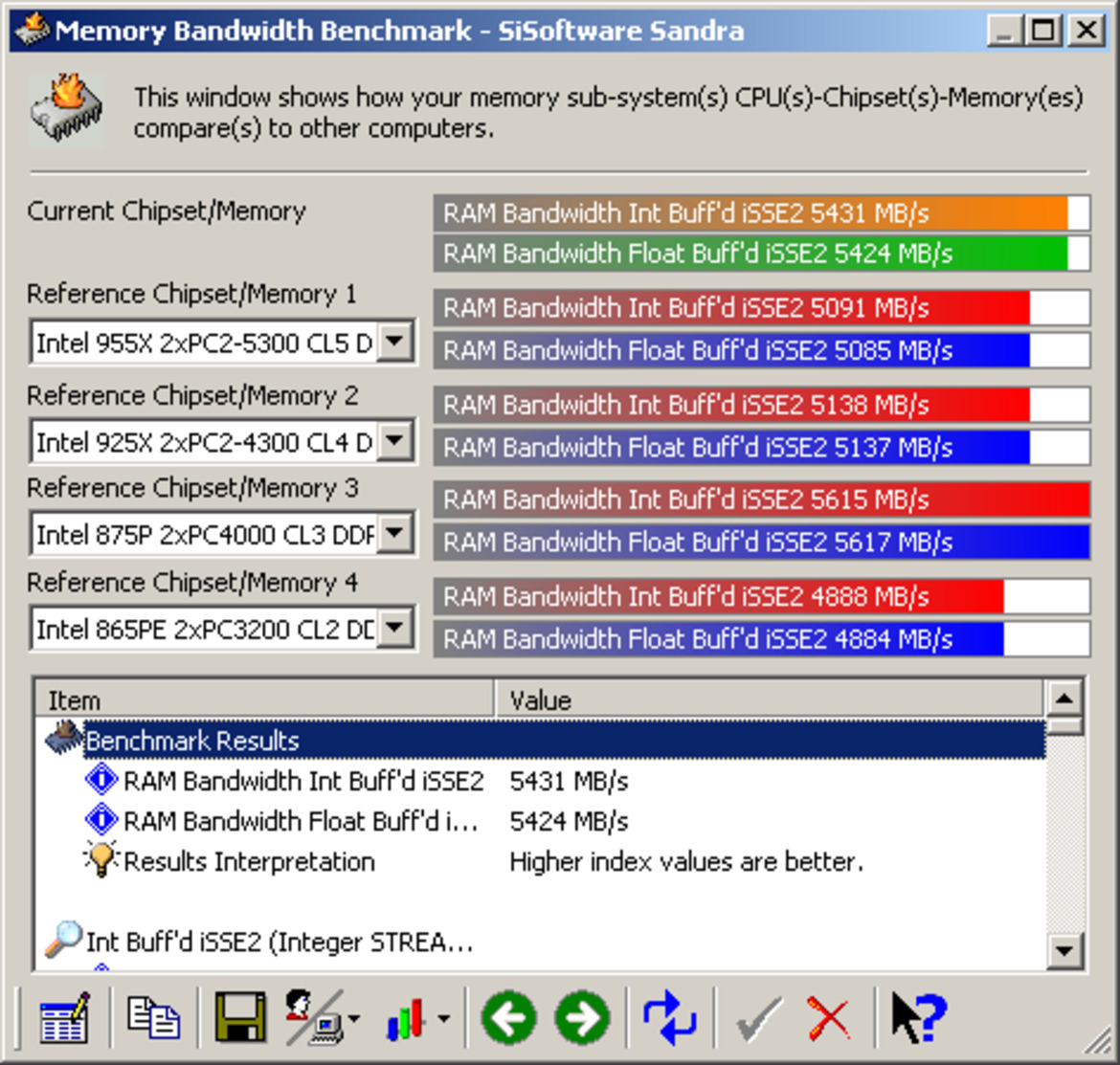The height and width of the screenshot is (1065, 1120).
Task: Click the Reference Chipset/Memory 2 label
Action: [x=192, y=395]
